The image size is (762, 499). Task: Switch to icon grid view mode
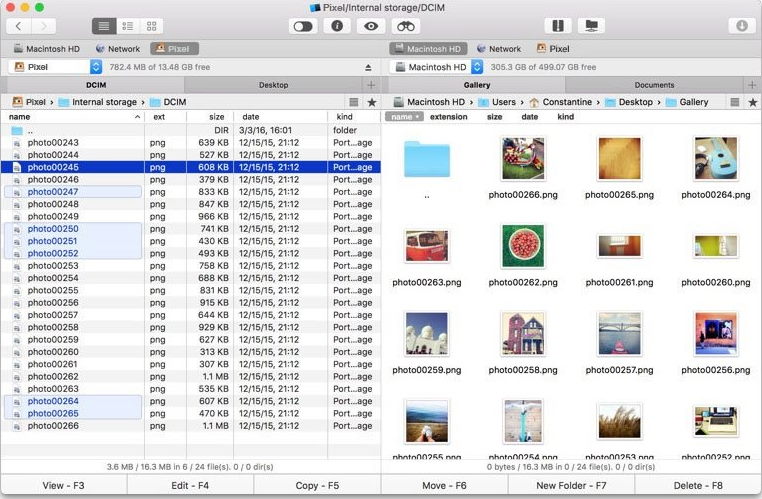point(152,26)
